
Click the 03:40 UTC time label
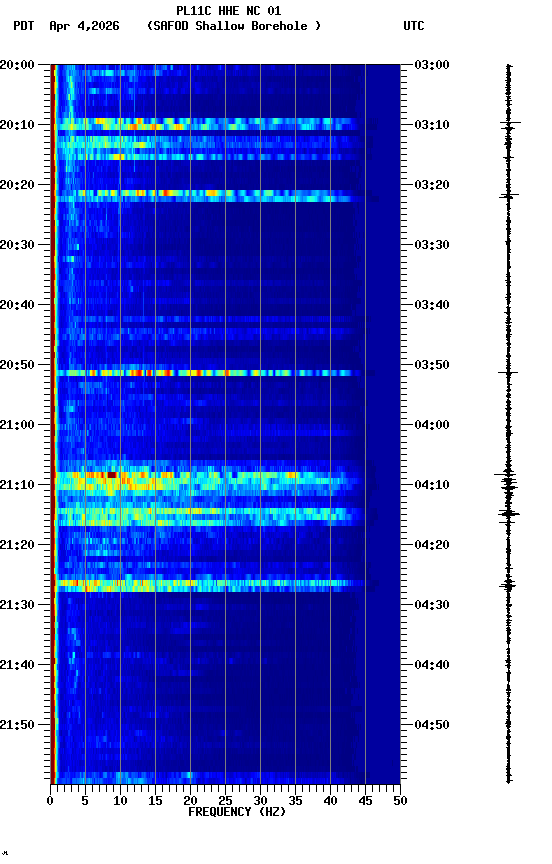coord(432,305)
